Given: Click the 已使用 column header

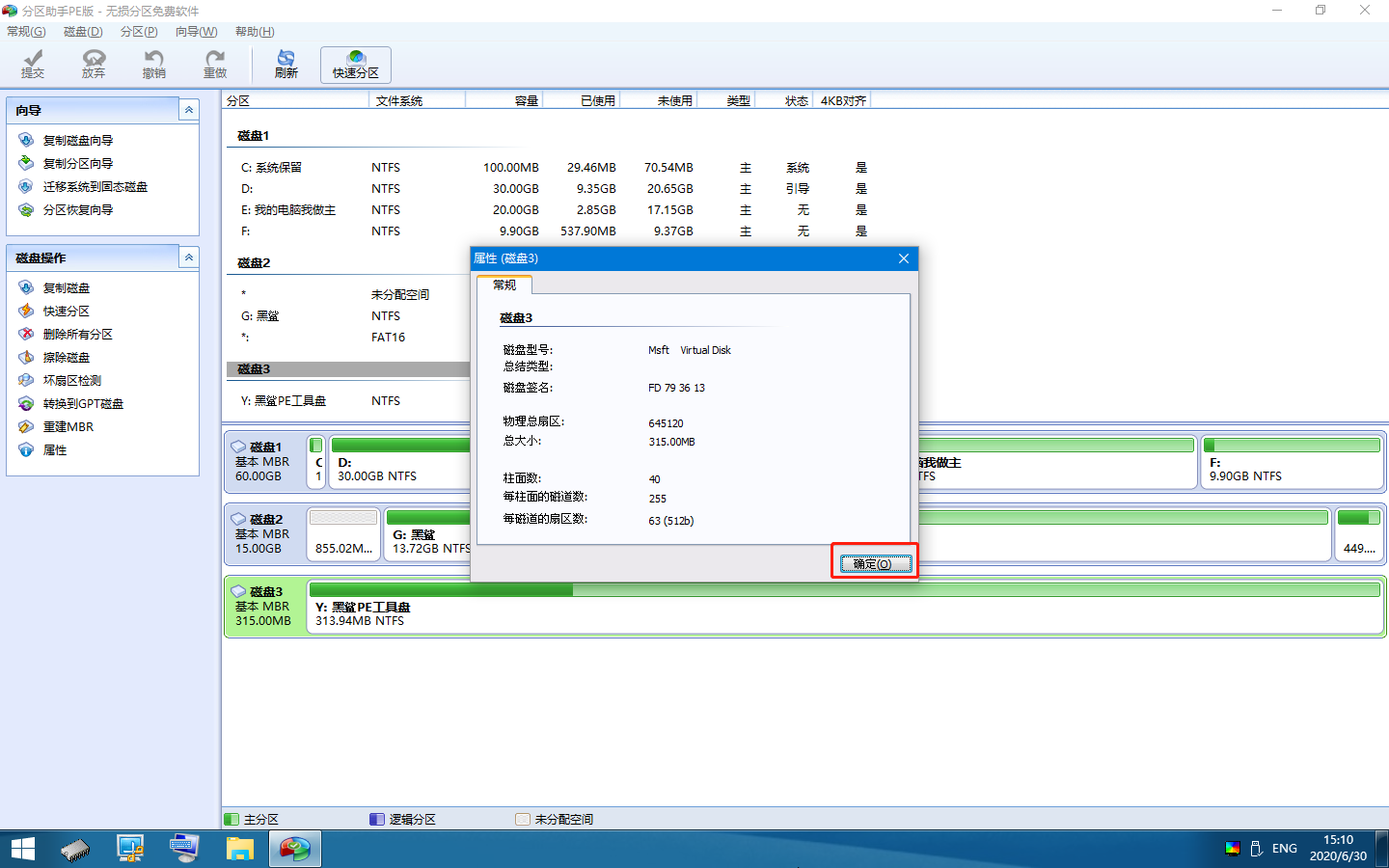Looking at the screenshot, I should [x=582, y=100].
